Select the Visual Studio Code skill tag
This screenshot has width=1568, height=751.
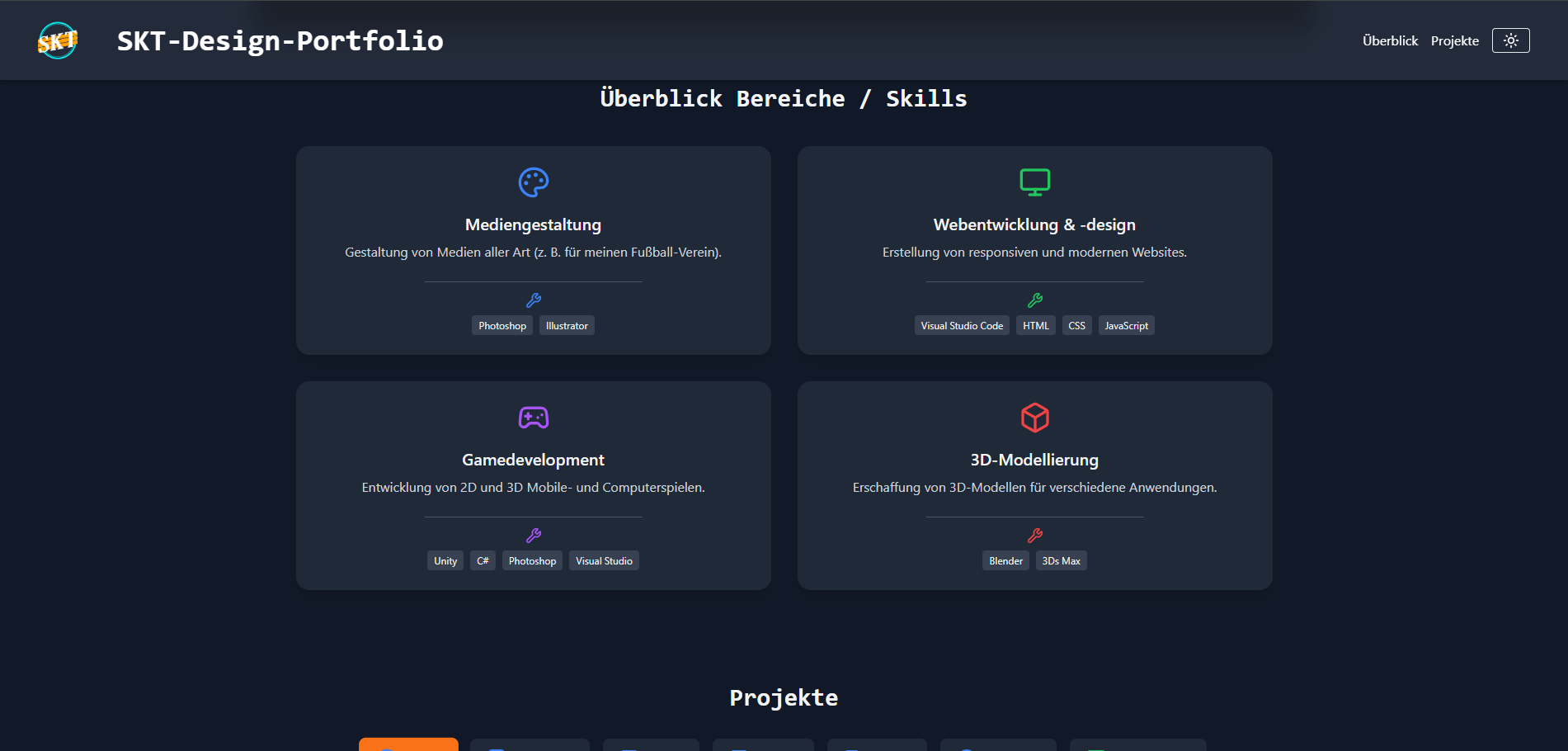tap(962, 326)
